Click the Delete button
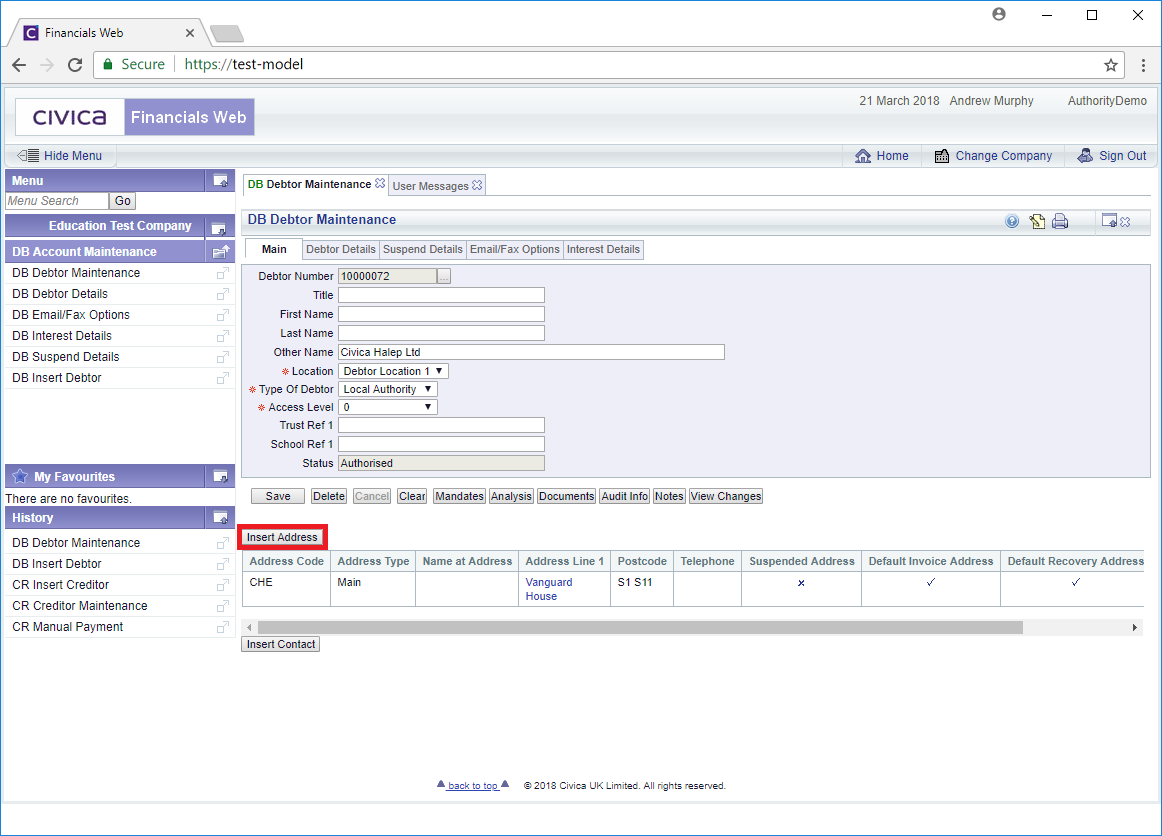The width and height of the screenshot is (1162, 836). click(x=328, y=496)
